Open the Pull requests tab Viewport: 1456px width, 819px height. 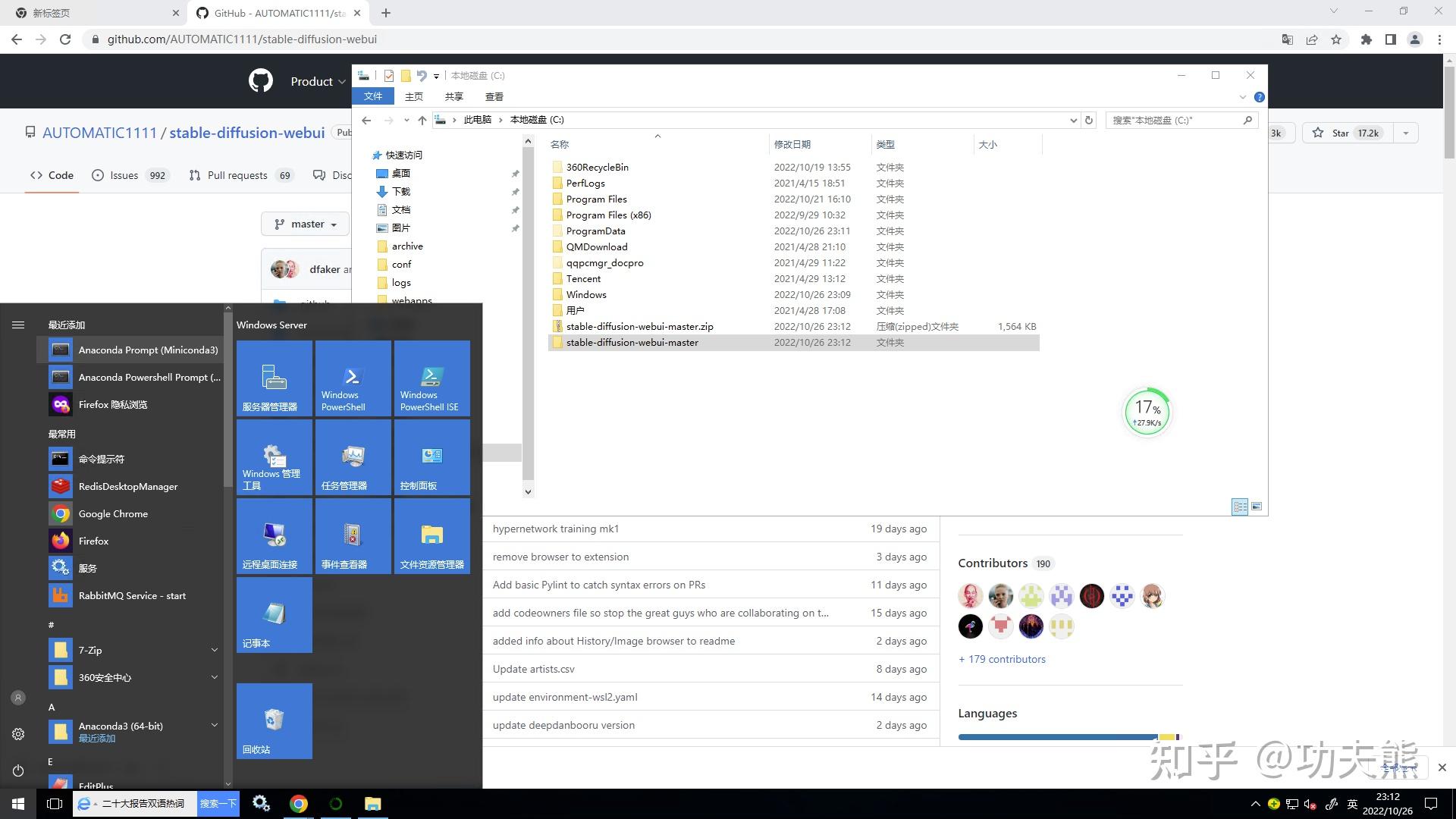coord(240,175)
